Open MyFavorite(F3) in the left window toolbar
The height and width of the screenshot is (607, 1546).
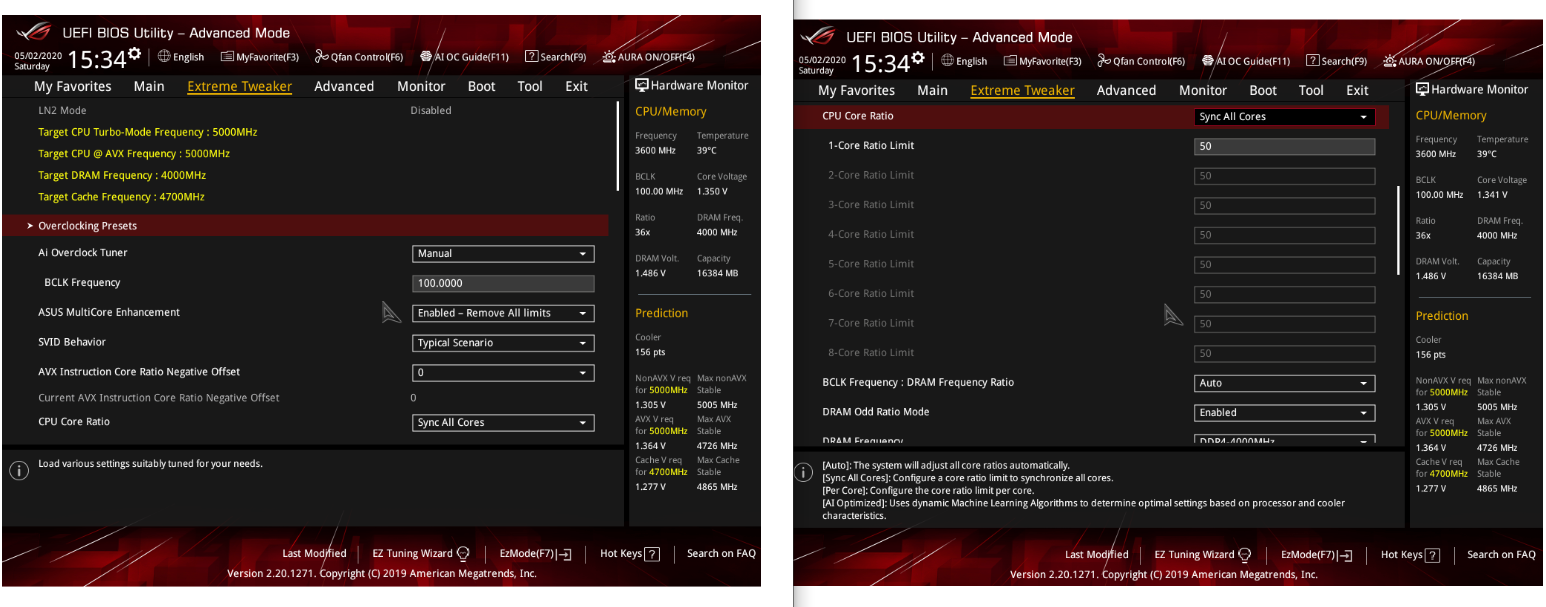click(x=260, y=57)
